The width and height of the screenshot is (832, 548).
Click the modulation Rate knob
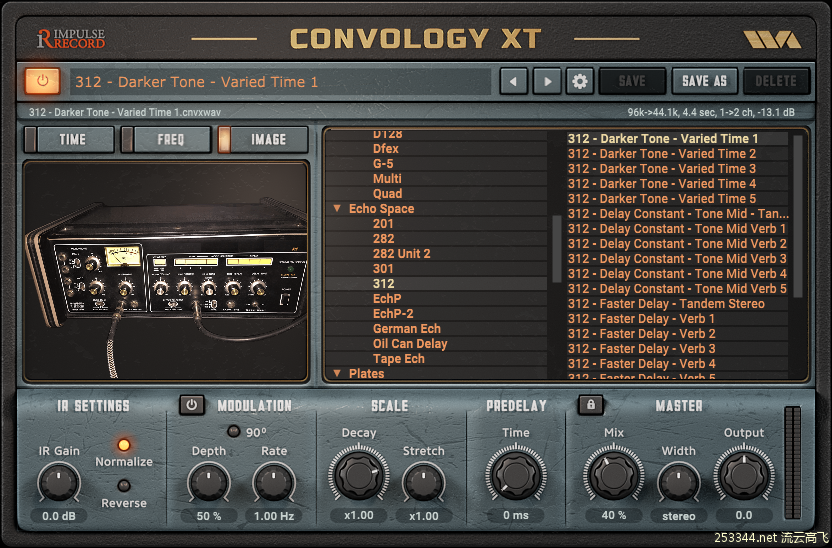pyautogui.click(x=274, y=482)
